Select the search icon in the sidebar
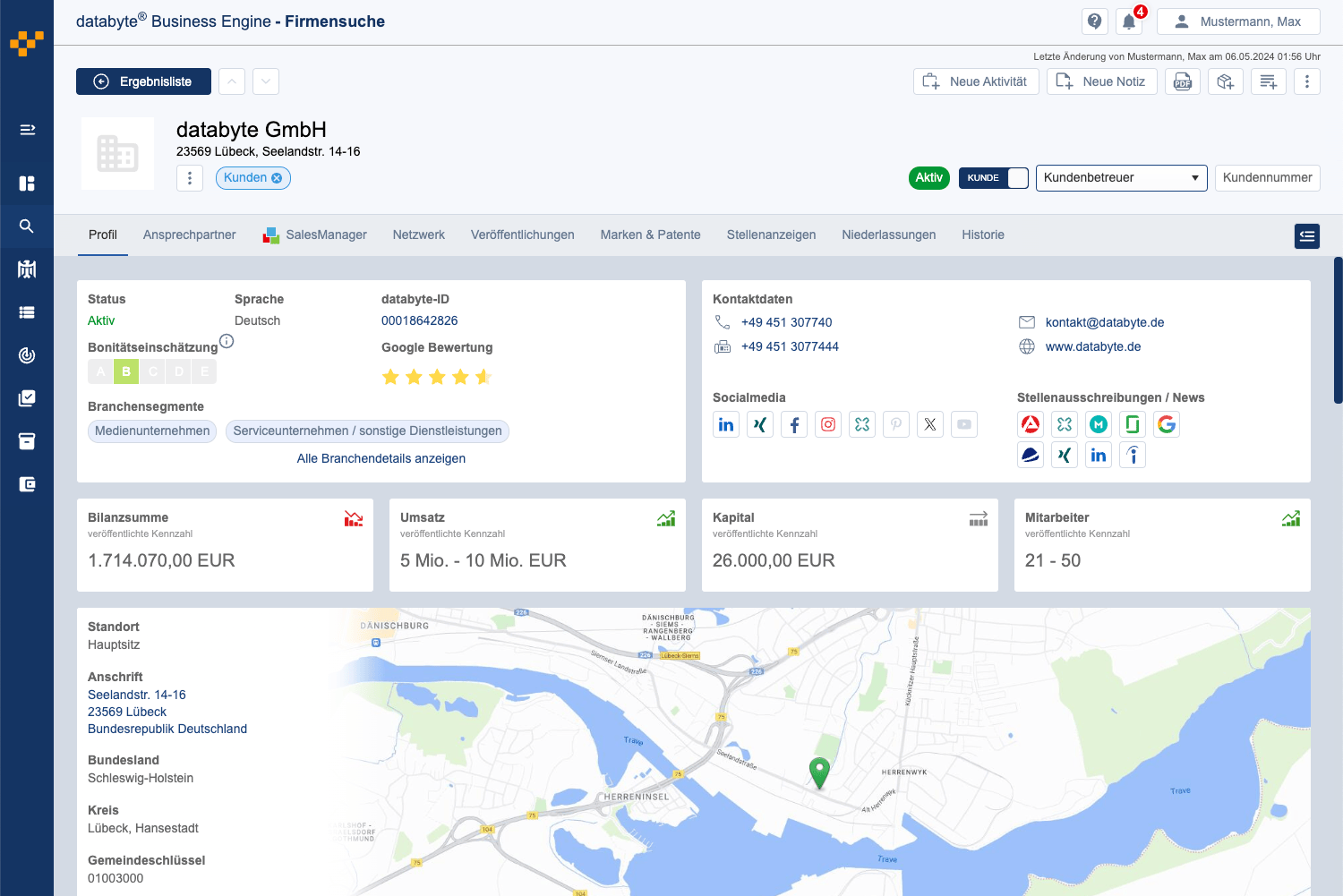Viewport: 1343px width, 896px height. pyautogui.click(x=27, y=226)
